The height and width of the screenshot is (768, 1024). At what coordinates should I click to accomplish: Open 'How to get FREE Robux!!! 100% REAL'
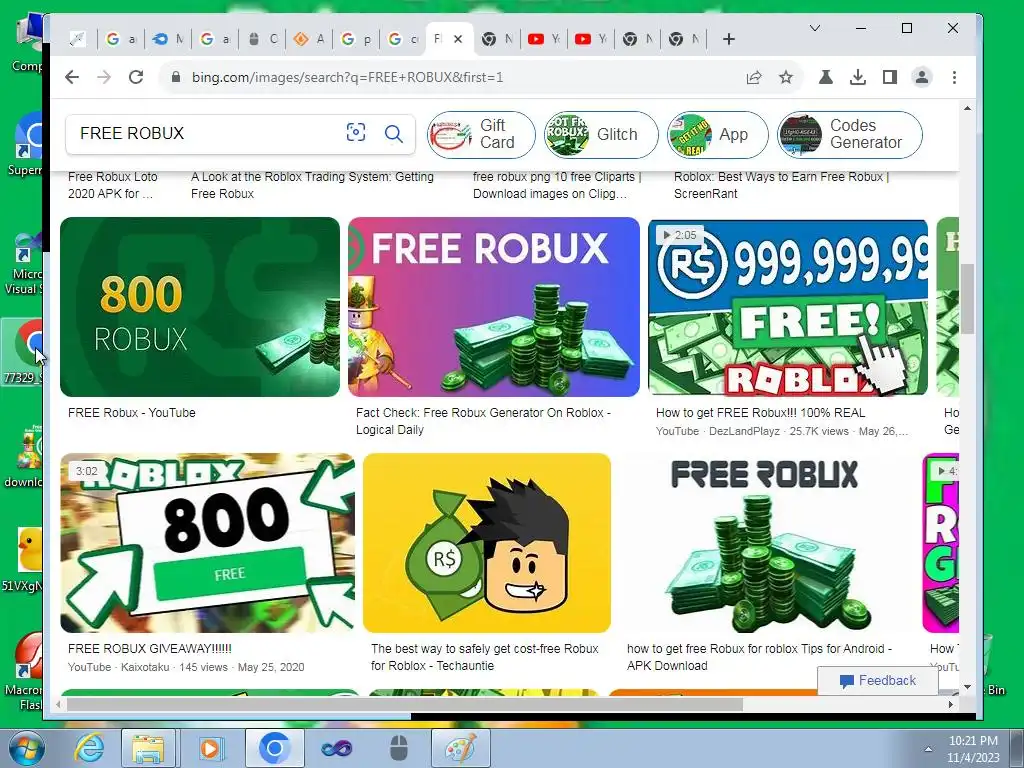tap(760, 413)
